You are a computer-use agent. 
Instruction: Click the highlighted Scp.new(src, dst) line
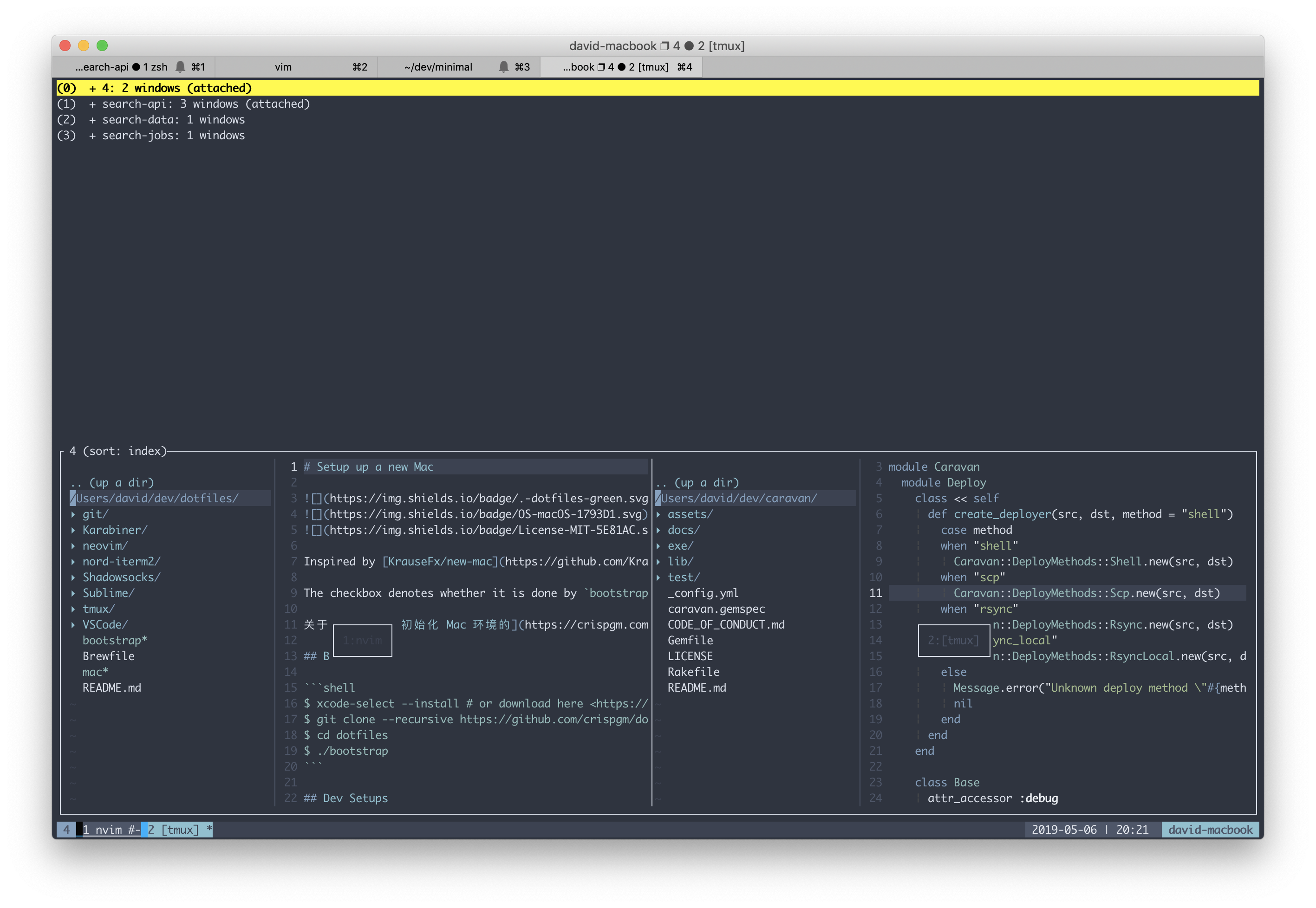[1067, 593]
